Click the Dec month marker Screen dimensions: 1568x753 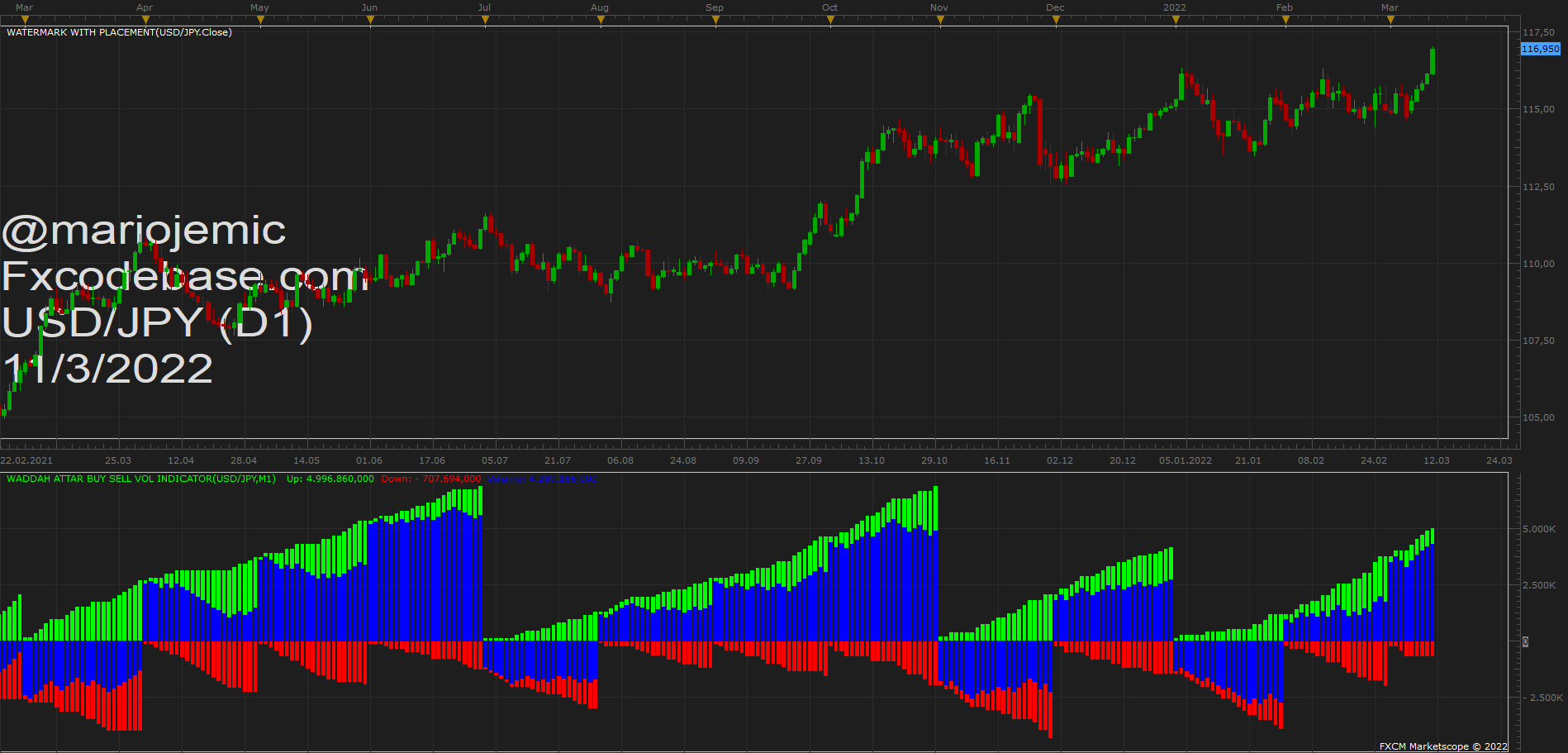point(1056,20)
